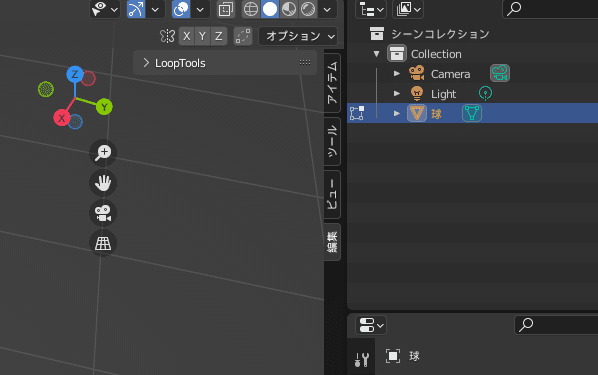
Task: Click the light data icon beside Light
Action: [x=485, y=93]
